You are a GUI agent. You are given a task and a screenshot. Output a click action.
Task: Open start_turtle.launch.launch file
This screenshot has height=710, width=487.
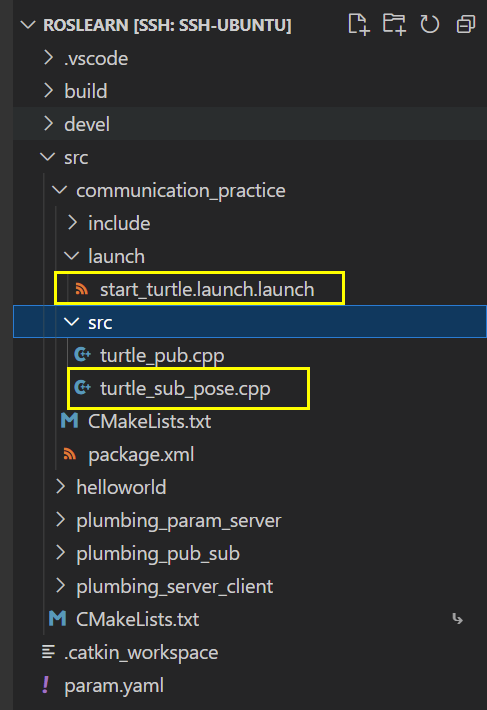click(207, 289)
